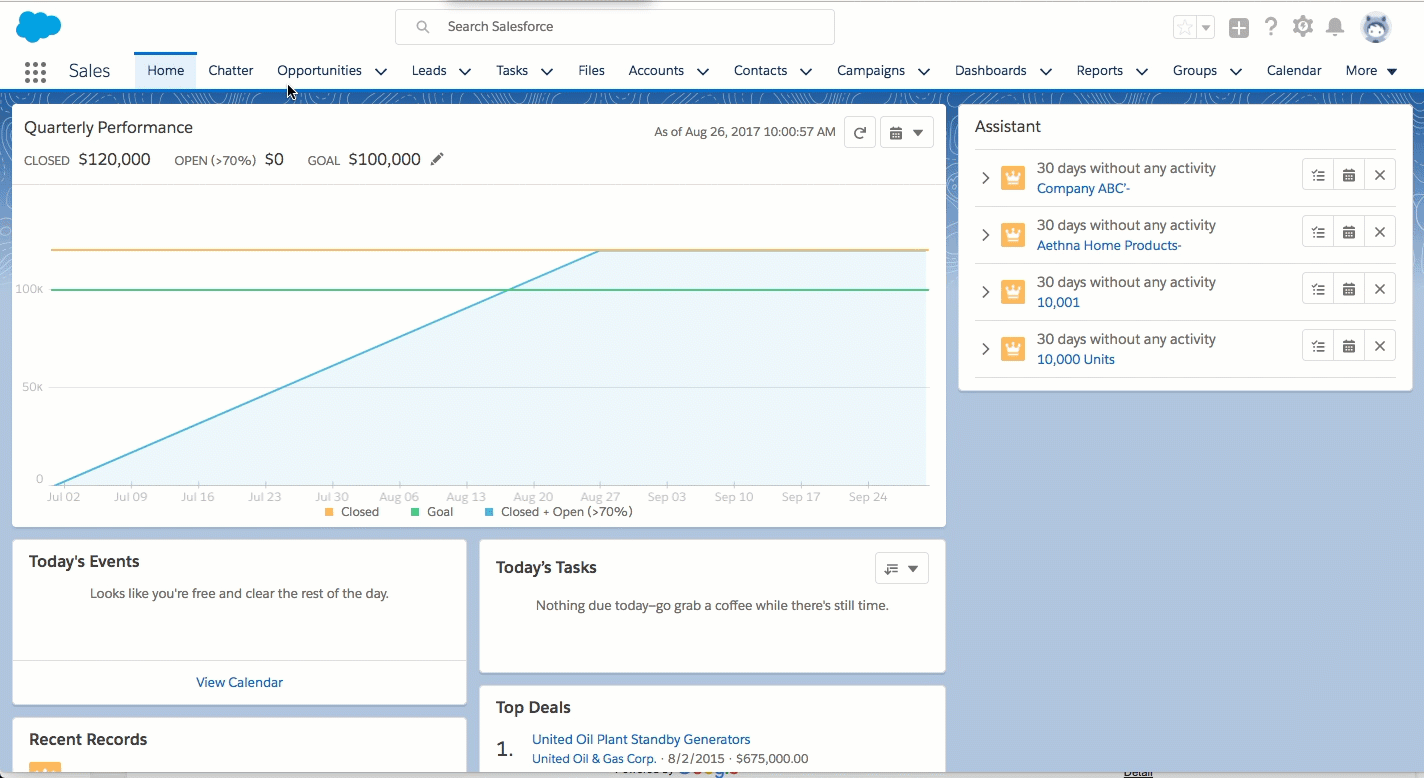This screenshot has height=778, width=1424.
Task: Create a task for 10,000 Units
Action: 1318,346
